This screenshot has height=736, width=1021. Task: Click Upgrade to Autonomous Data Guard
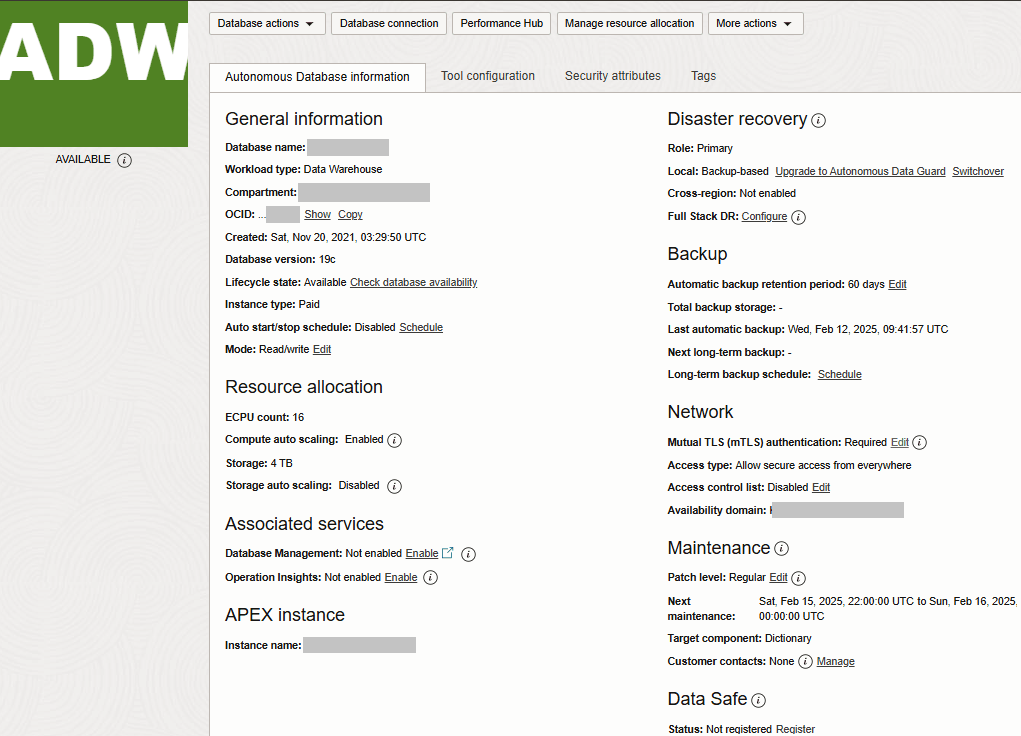coord(859,171)
